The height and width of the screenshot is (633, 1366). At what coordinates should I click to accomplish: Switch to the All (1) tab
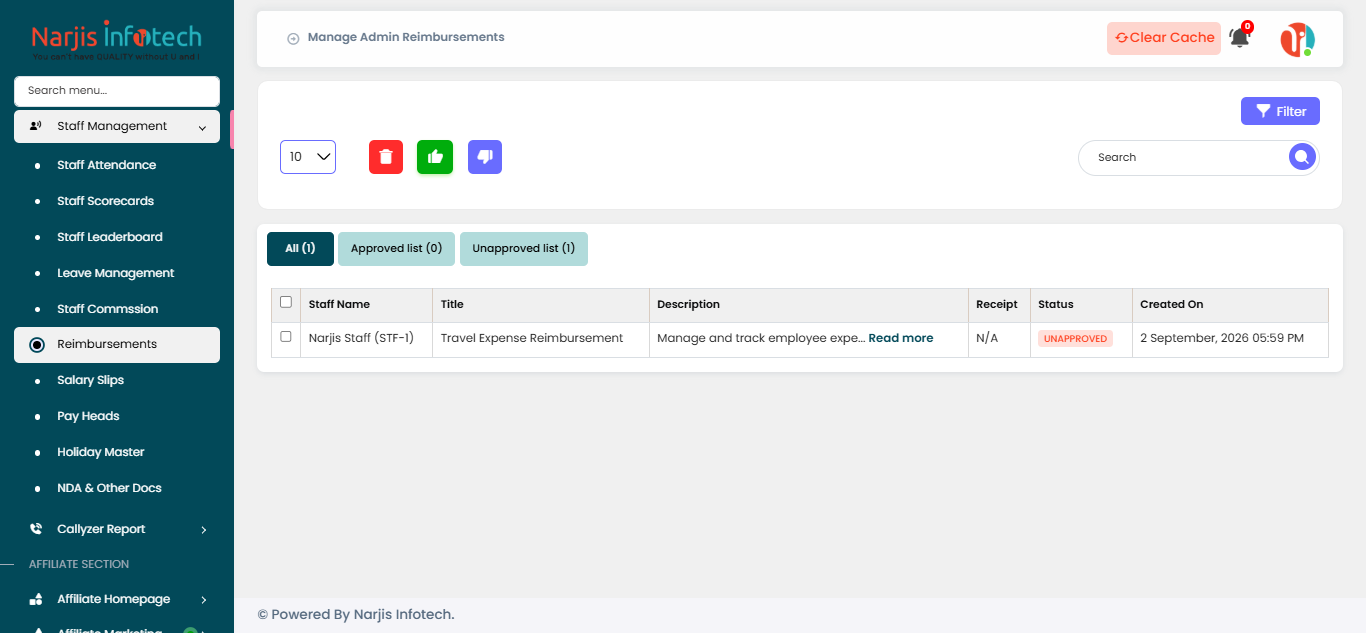[x=300, y=249]
